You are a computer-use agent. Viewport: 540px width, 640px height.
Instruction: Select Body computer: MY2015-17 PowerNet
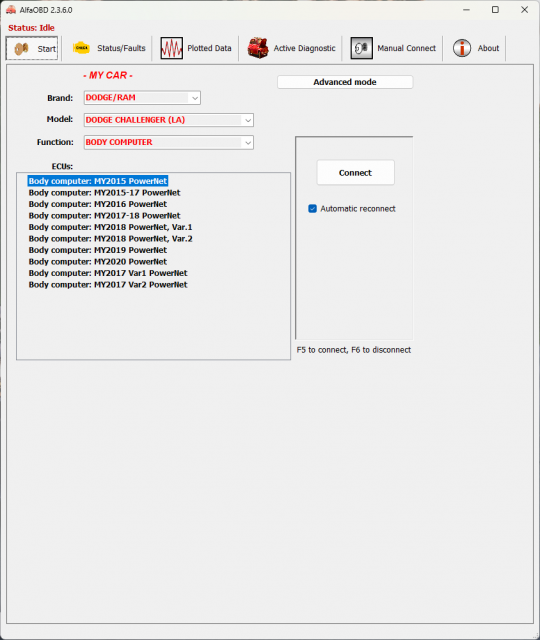click(x=104, y=193)
